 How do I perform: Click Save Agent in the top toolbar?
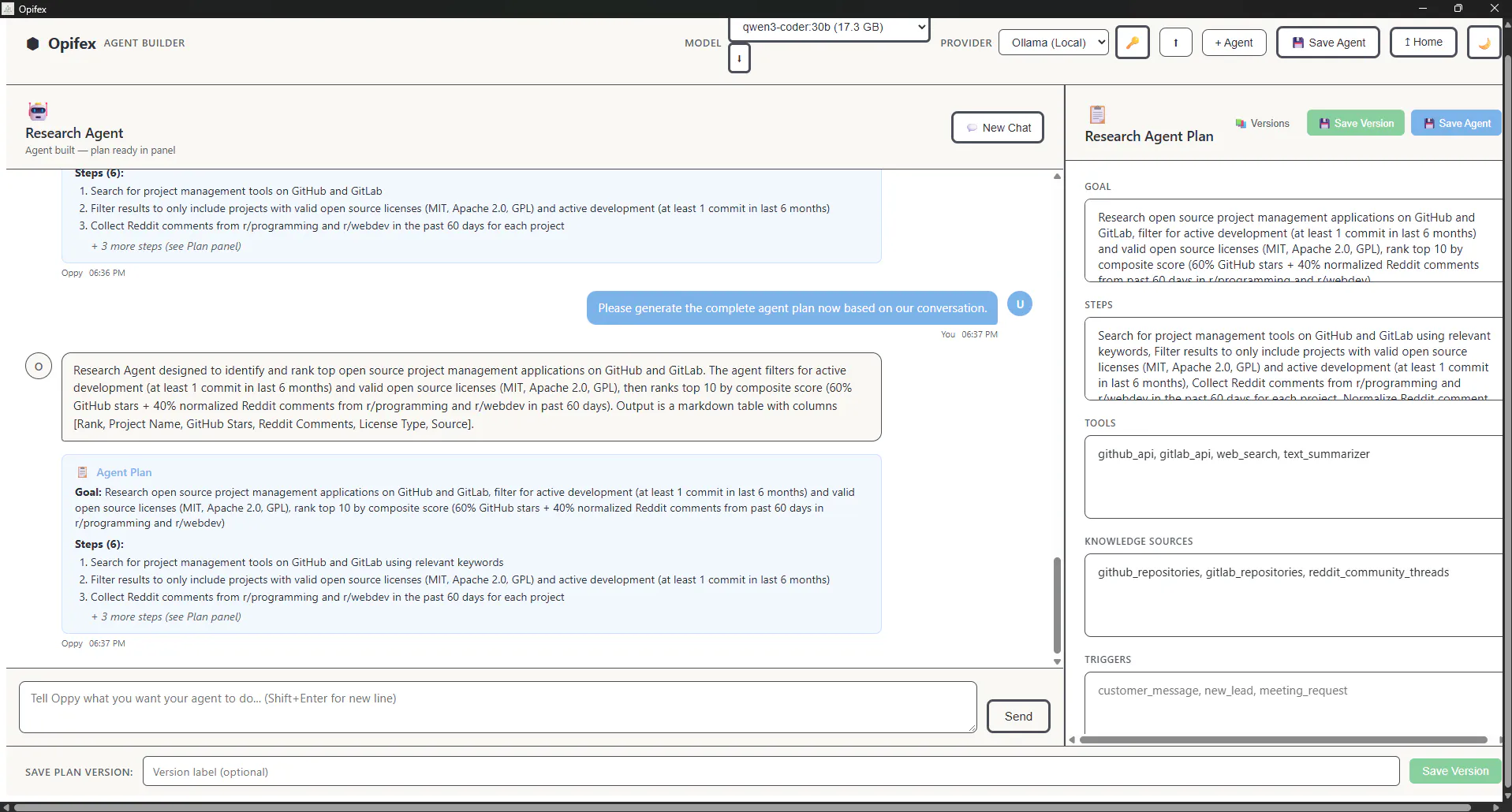1327,43
